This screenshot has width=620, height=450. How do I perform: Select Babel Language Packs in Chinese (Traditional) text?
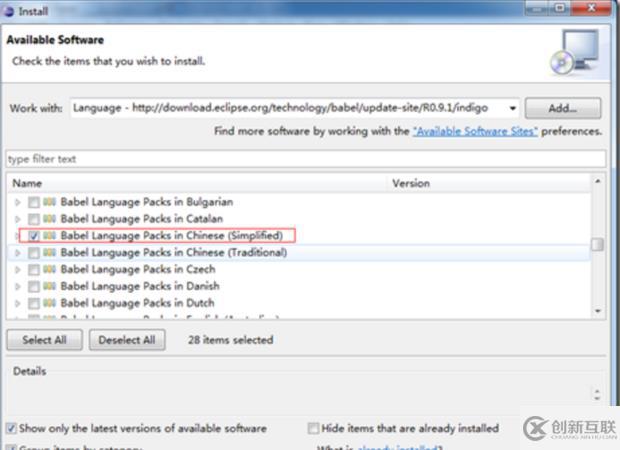(174, 252)
